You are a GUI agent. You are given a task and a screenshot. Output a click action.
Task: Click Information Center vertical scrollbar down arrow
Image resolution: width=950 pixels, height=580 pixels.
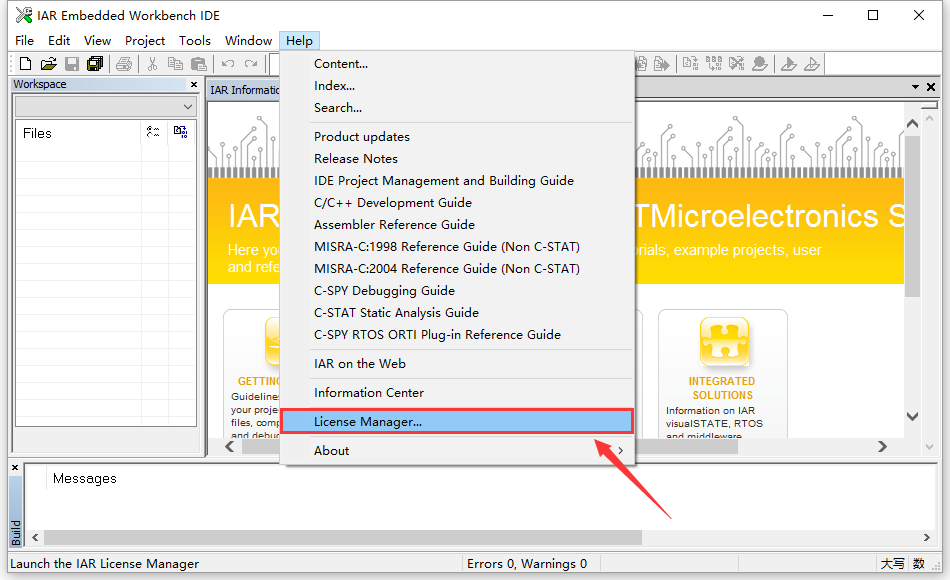912,416
